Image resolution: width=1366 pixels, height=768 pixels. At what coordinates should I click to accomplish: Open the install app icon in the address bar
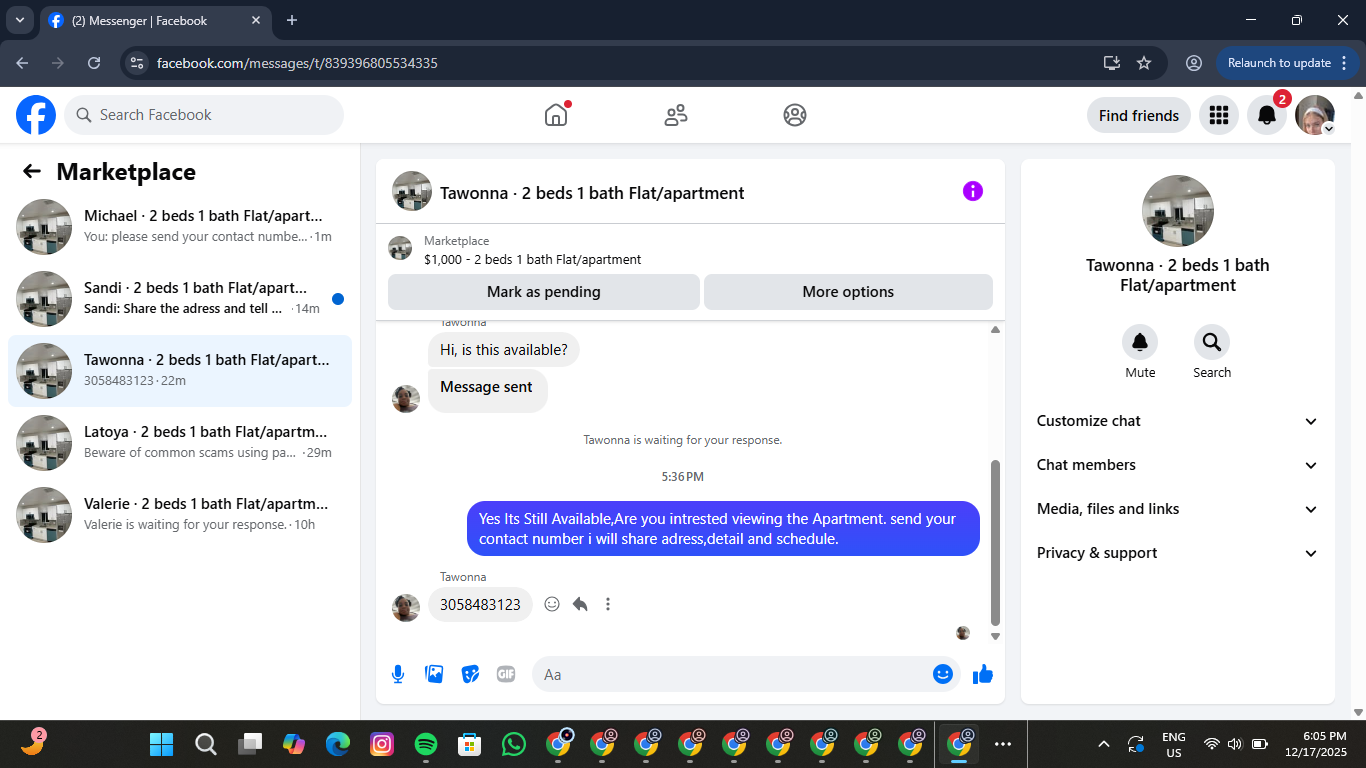pyautogui.click(x=1112, y=63)
